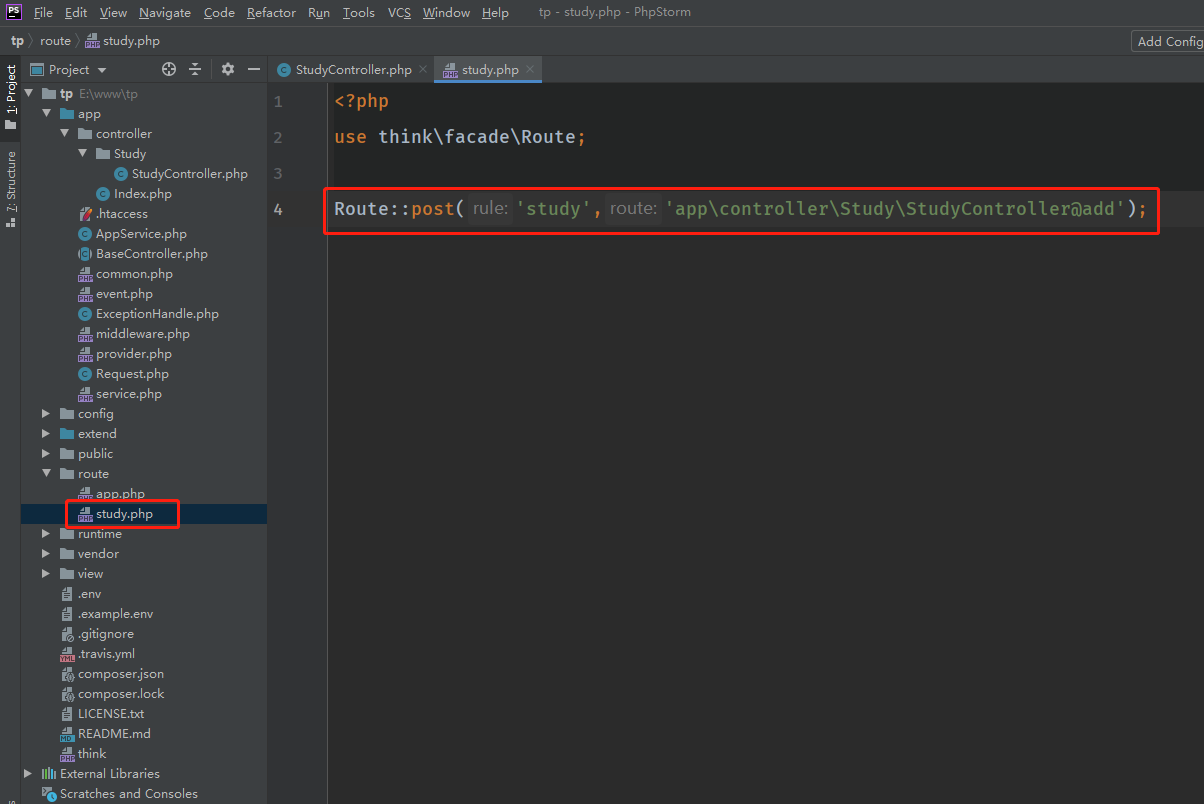Expand the extend folder

click(46, 433)
